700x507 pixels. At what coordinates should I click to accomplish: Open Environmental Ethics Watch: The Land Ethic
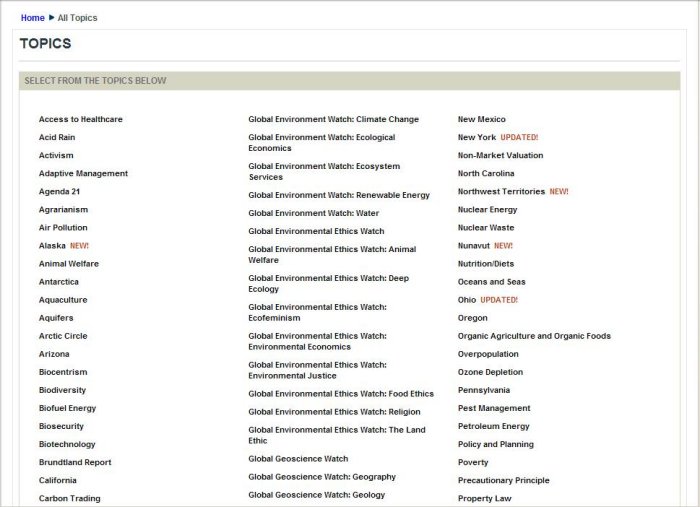[337, 435]
